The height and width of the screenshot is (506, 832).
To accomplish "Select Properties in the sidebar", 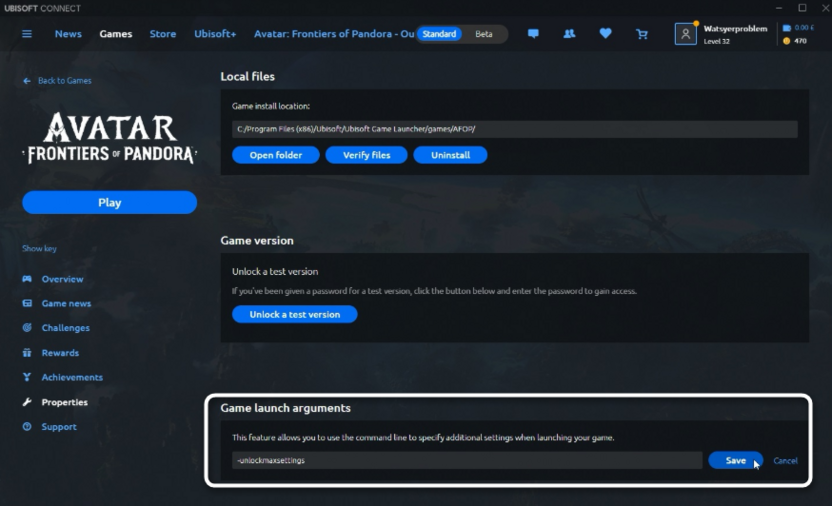I will coord(65,402).
